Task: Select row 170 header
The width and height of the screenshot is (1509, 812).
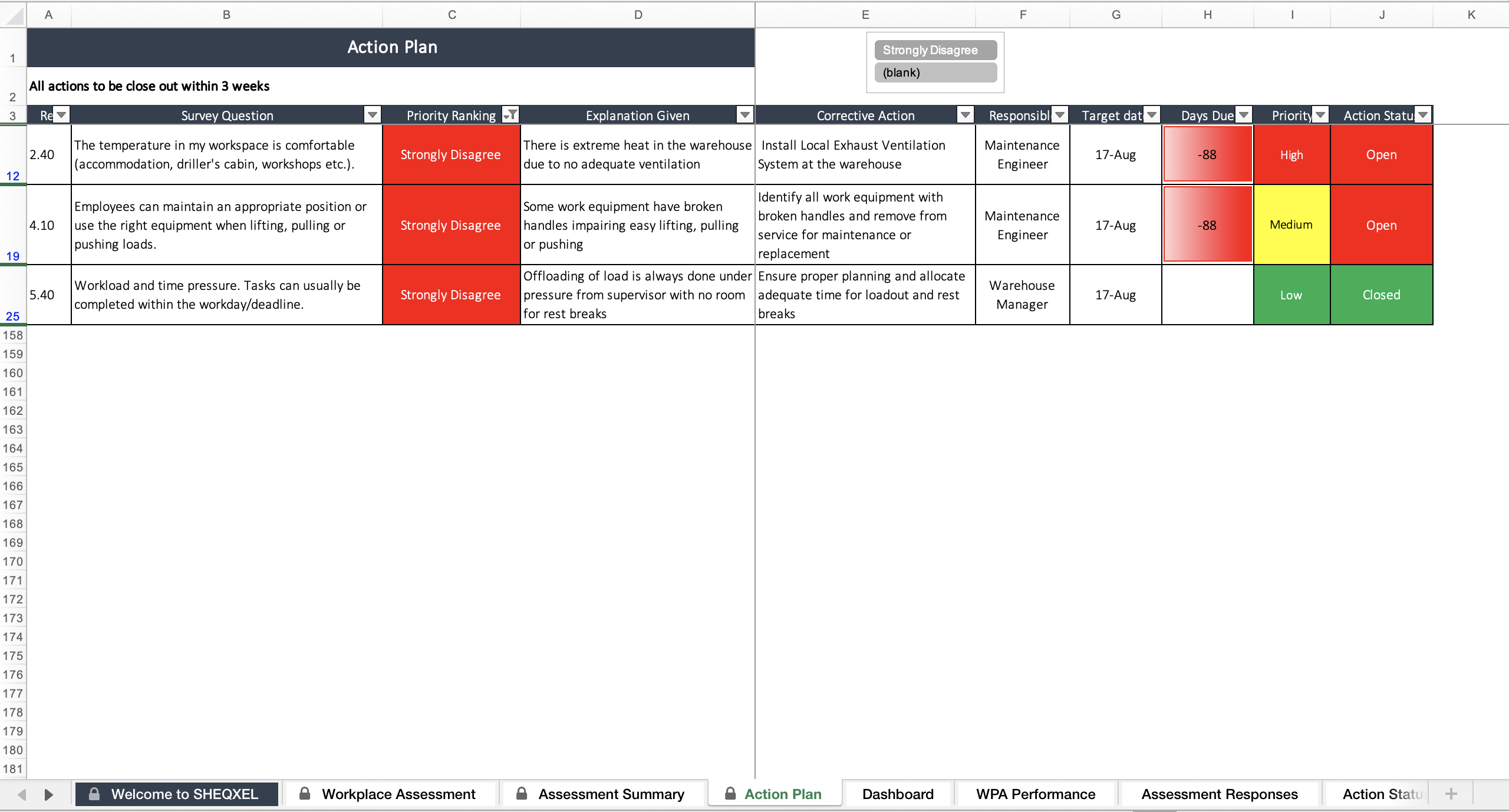Action: (13, 562)
